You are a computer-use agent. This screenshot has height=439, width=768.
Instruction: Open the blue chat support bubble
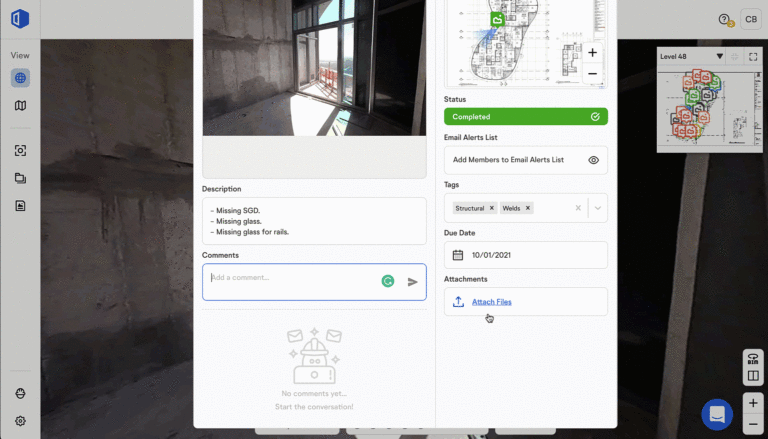(717, 414)
